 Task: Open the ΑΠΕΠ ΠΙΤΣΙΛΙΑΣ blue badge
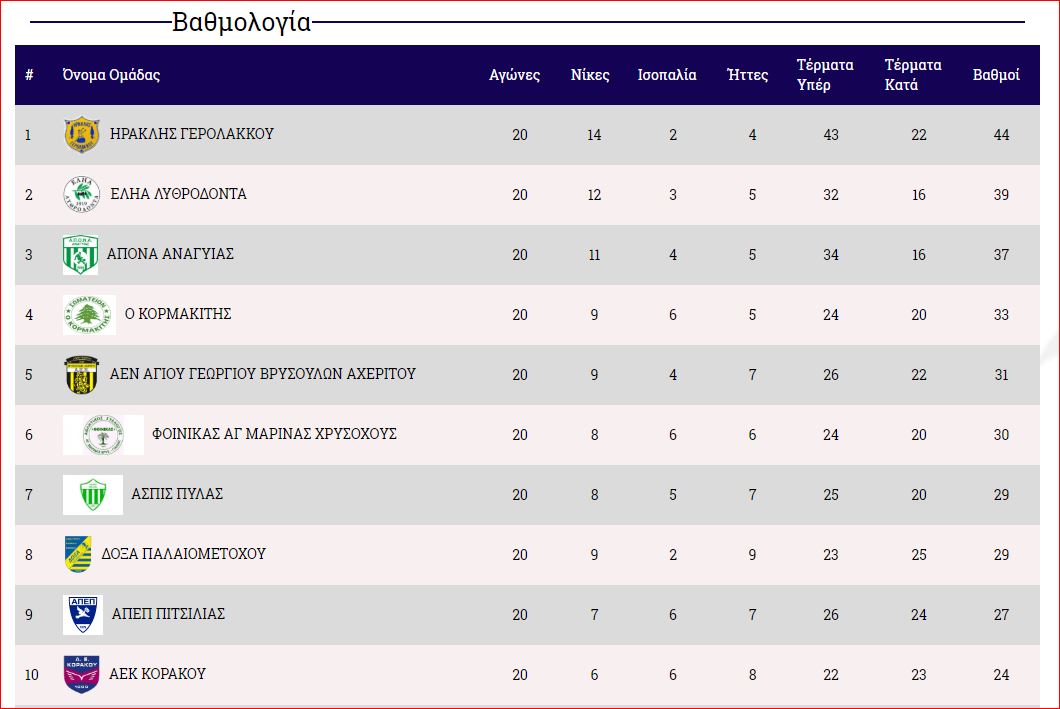coord(82,615)
